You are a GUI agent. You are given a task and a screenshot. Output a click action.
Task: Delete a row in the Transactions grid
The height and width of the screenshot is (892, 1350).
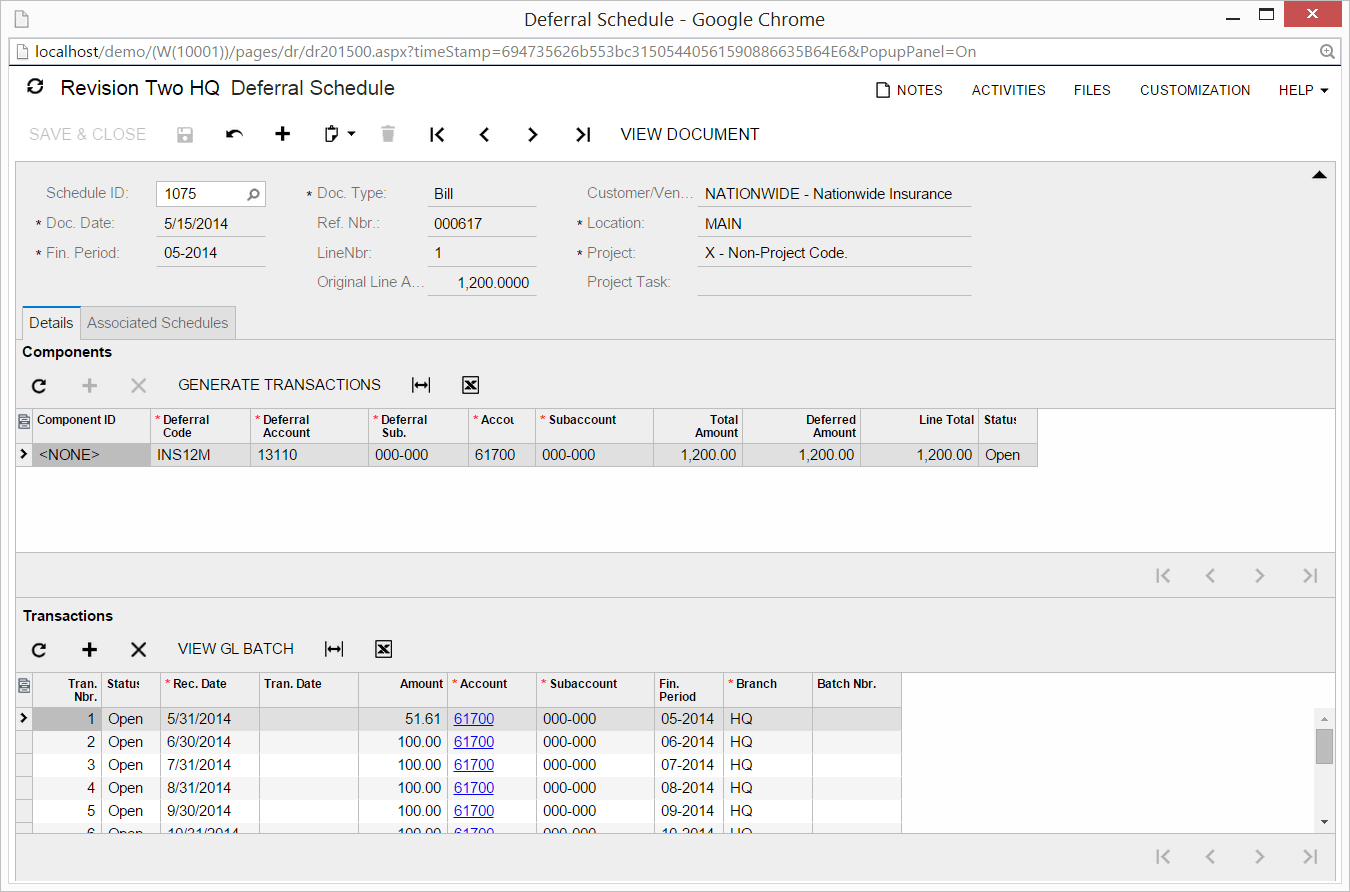coord(139,649)
